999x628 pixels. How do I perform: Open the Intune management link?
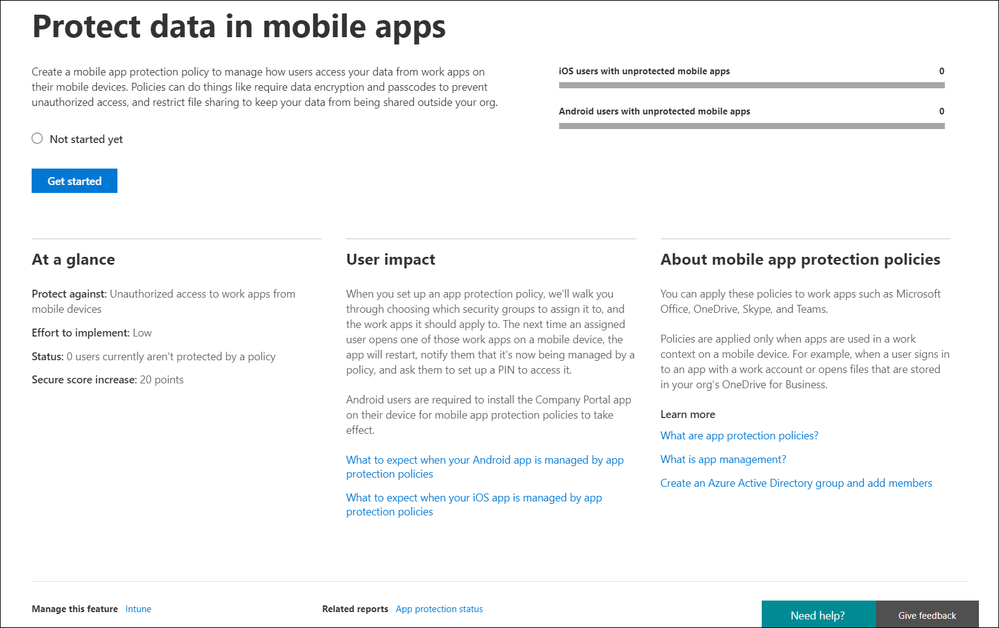click(138, 609)
